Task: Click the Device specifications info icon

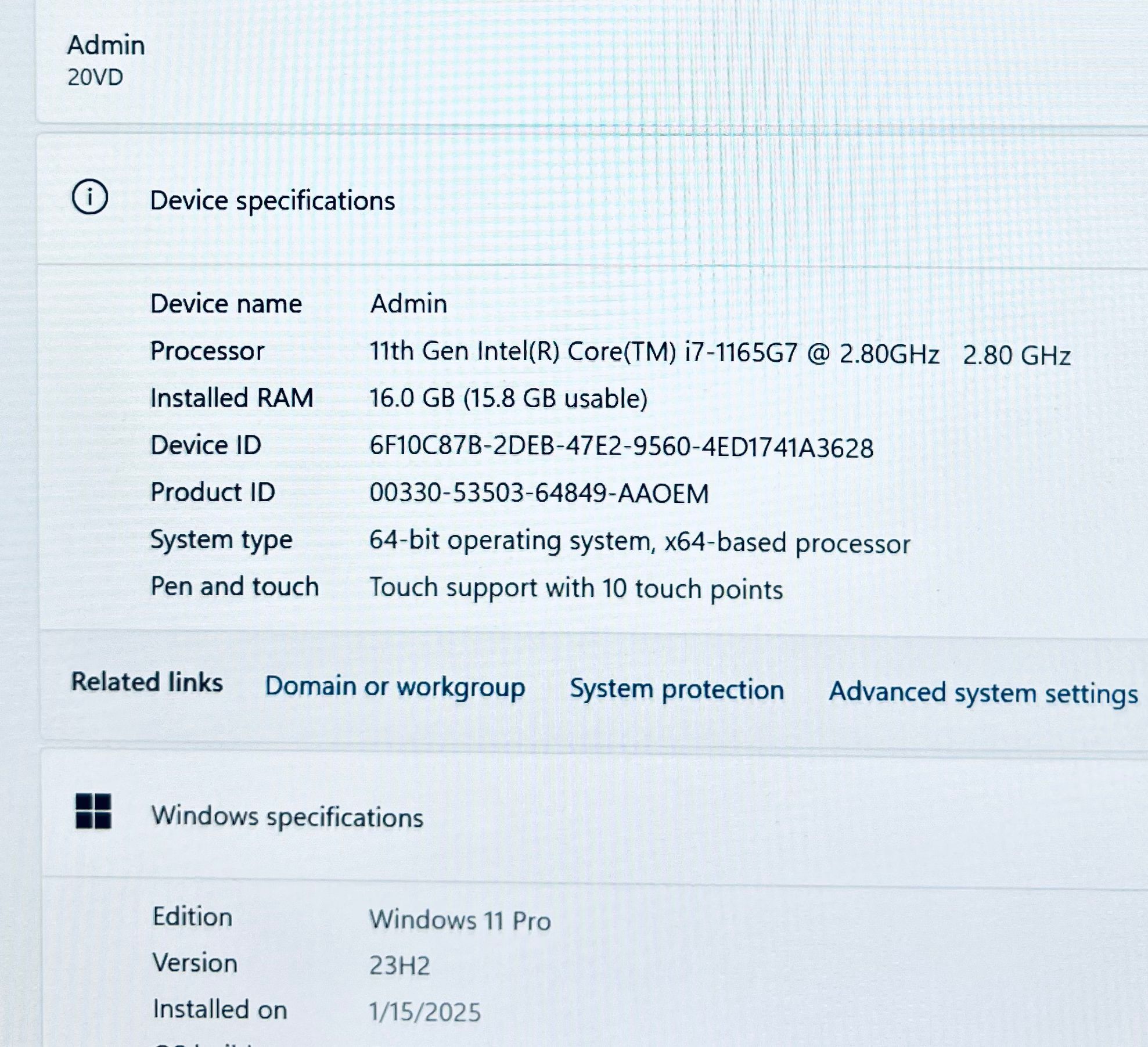Action: point(89,197)
